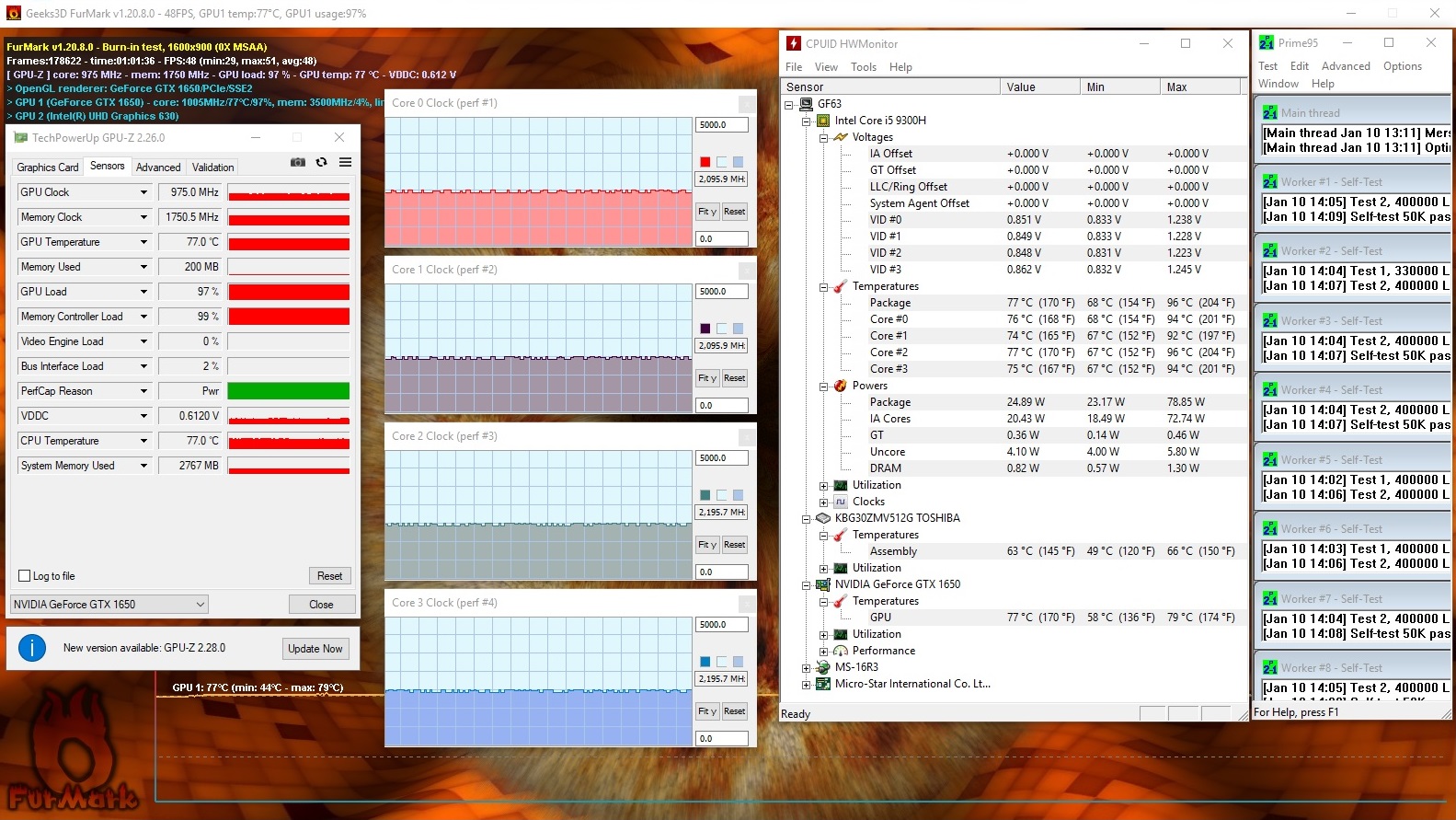Image resolution: width=1456 pixels, height=820 pixels.
Task: Click the battery icon next to MS-16R3
Action: tap(823, 667)
